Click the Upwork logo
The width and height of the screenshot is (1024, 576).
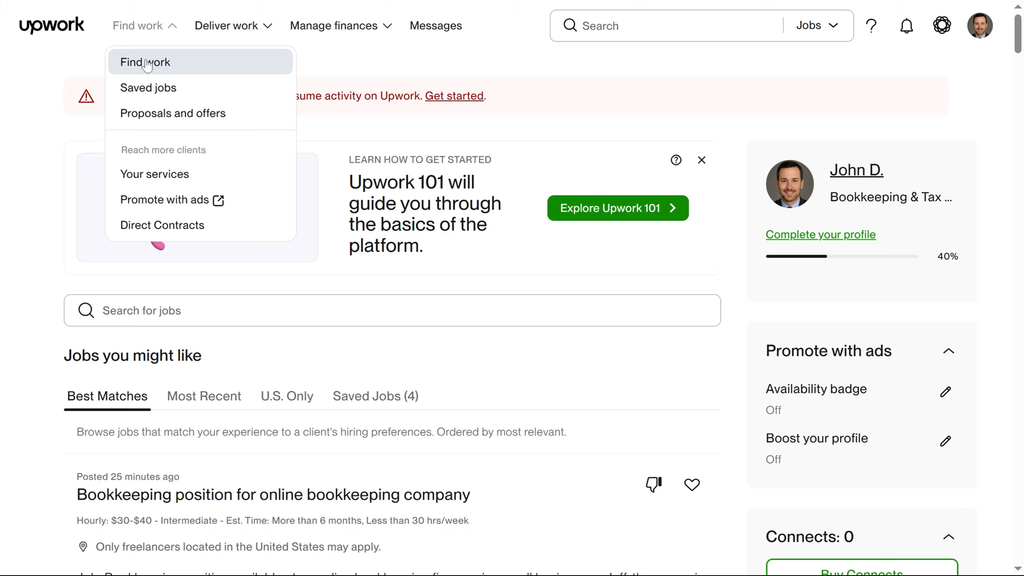point(51,26)
